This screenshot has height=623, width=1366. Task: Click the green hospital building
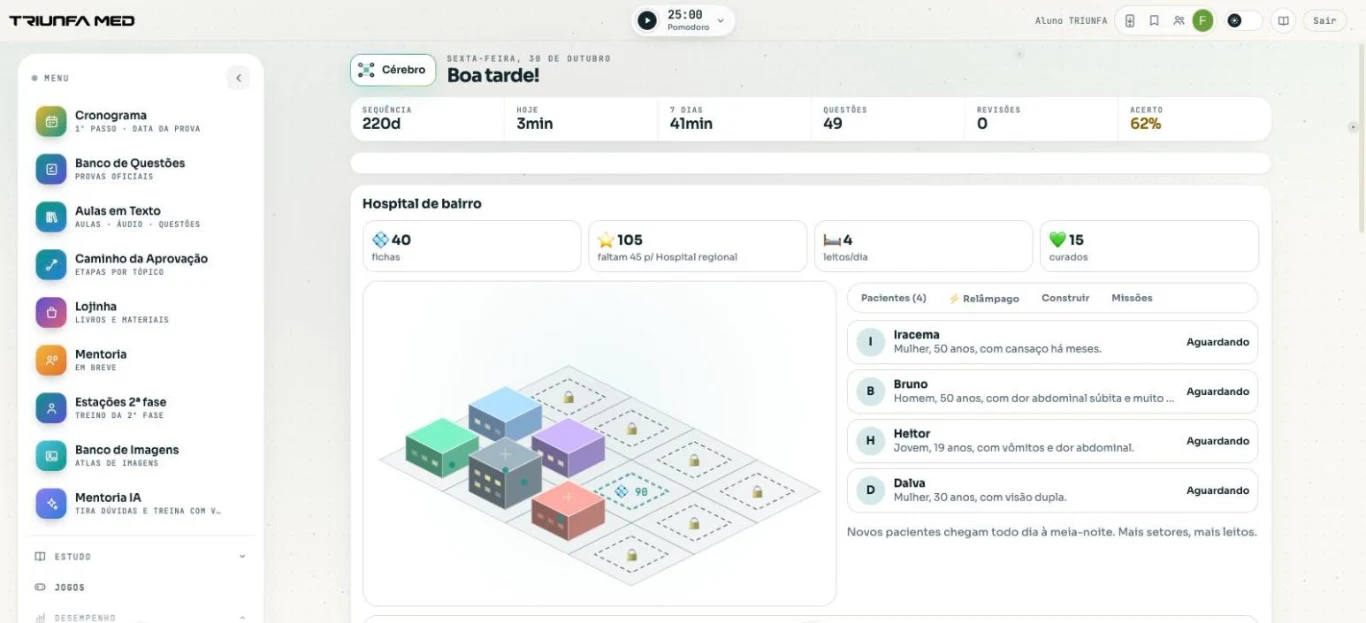[x=441, y=447]
